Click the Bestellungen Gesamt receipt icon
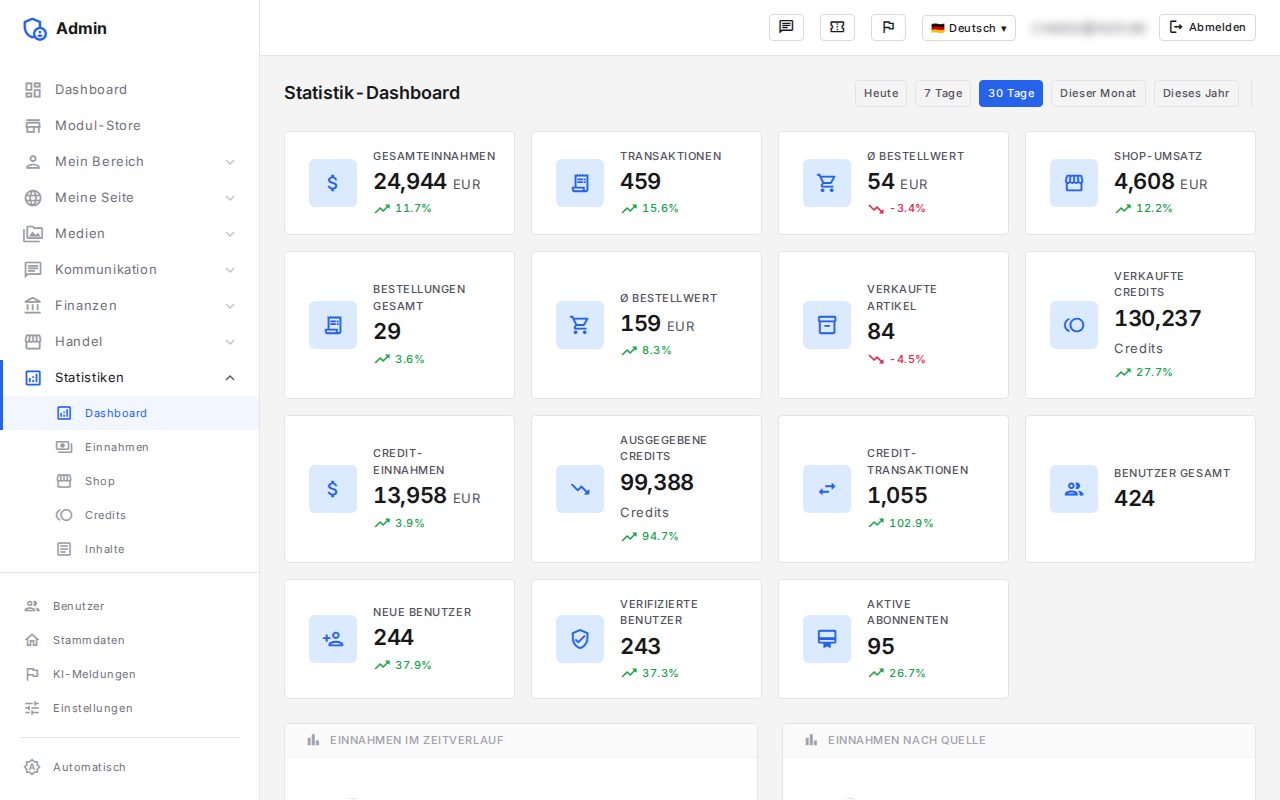The width and height of the screenshot is (1280, 800). click(333, 325)
